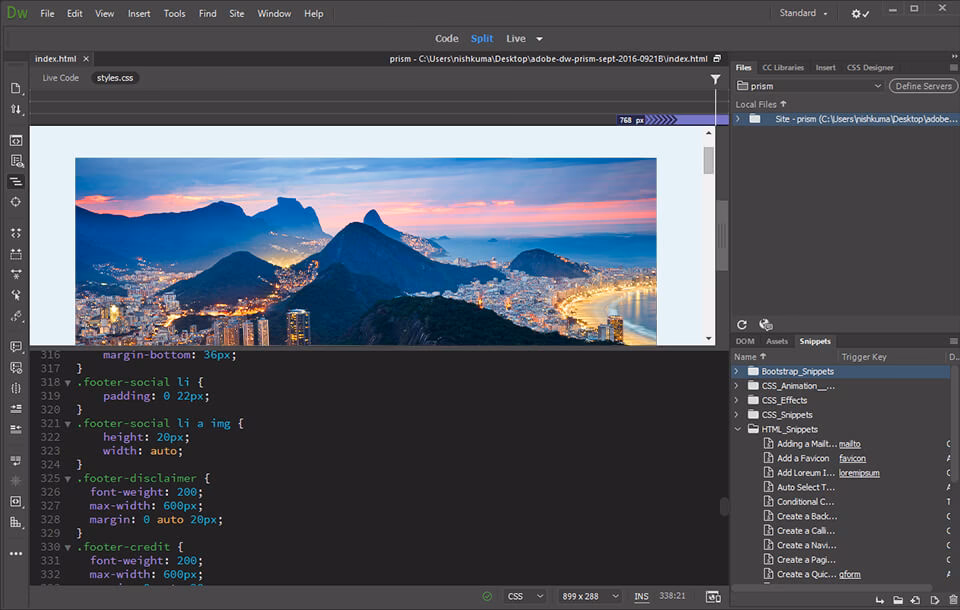Toggle the Live Code button
960x610 pixels.
[58, 77]
